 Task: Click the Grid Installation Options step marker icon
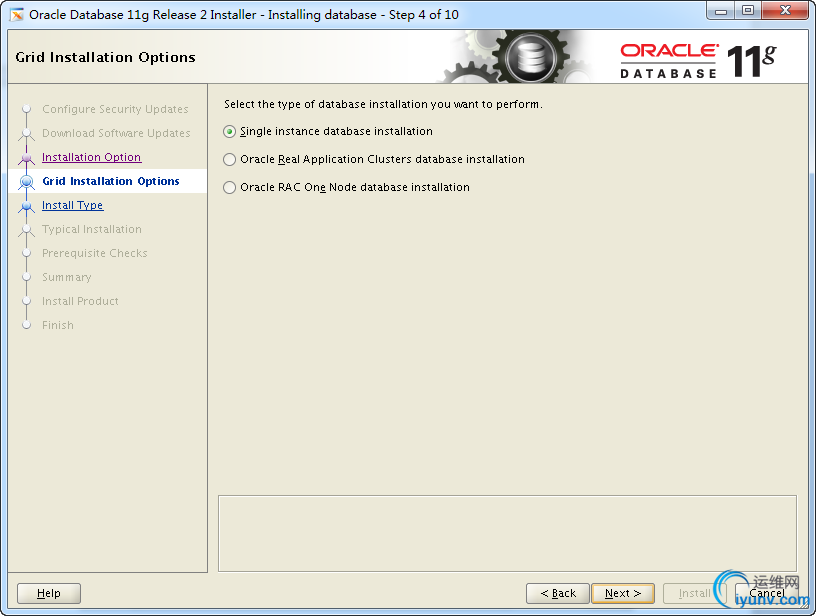point(27,182)
